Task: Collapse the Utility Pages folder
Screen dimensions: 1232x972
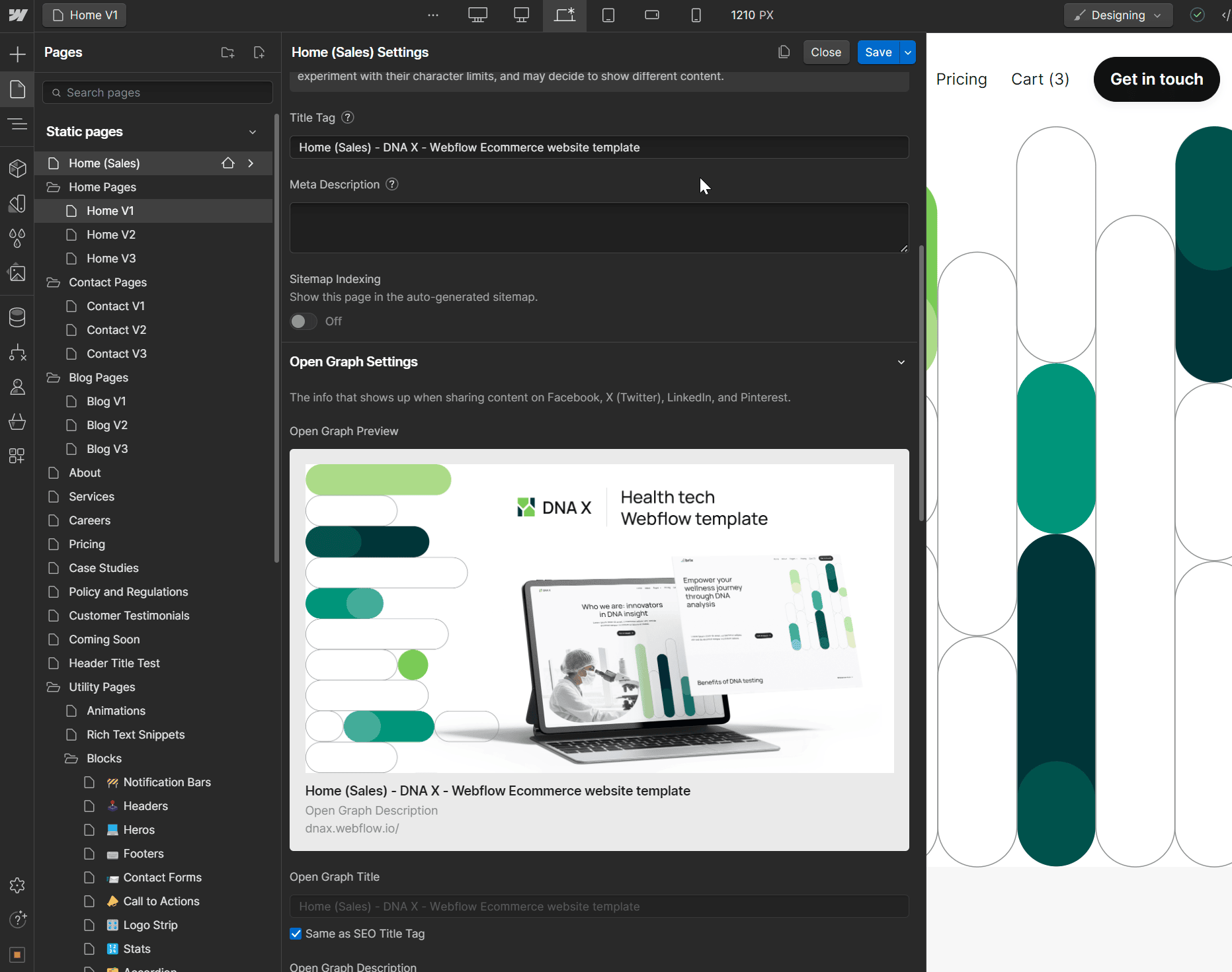Action: click(x=53, y=687)
